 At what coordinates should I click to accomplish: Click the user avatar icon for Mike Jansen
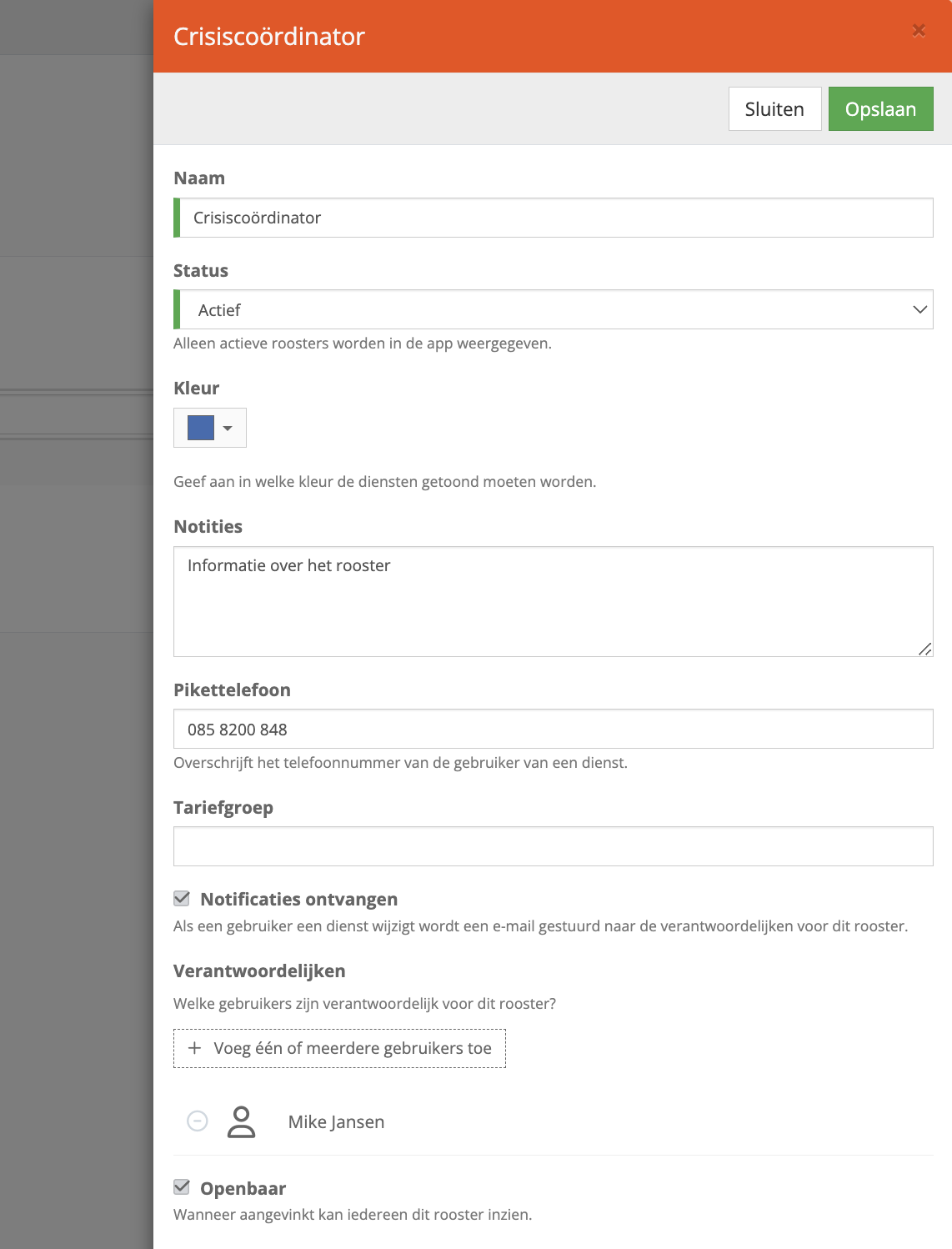coord(242,1121)
